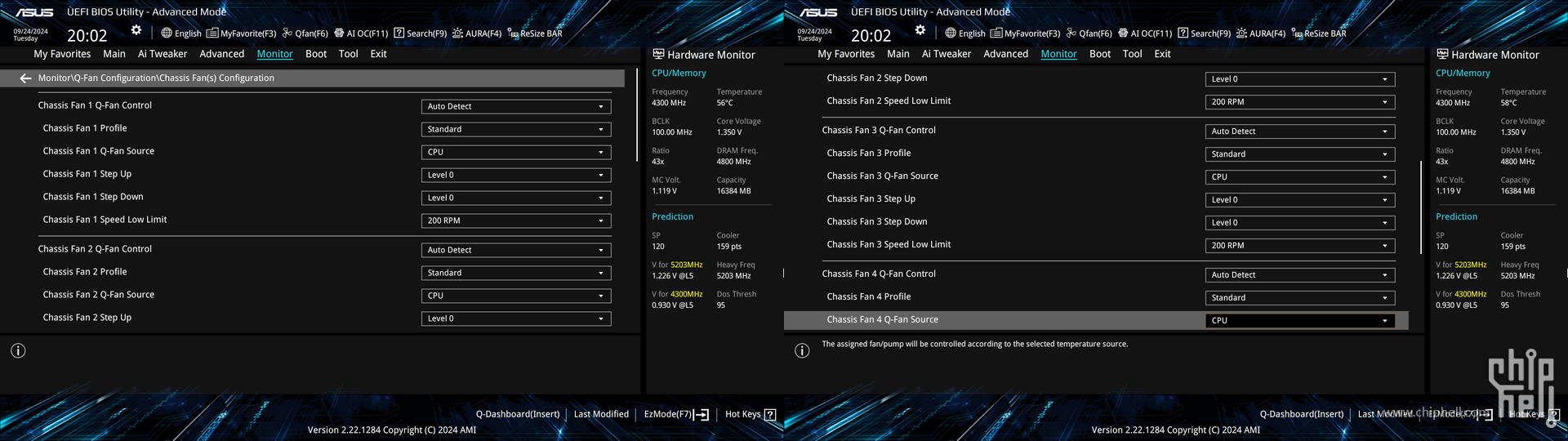Open MyFavorite(F3) in right BIOS screen

(1026, 33)
